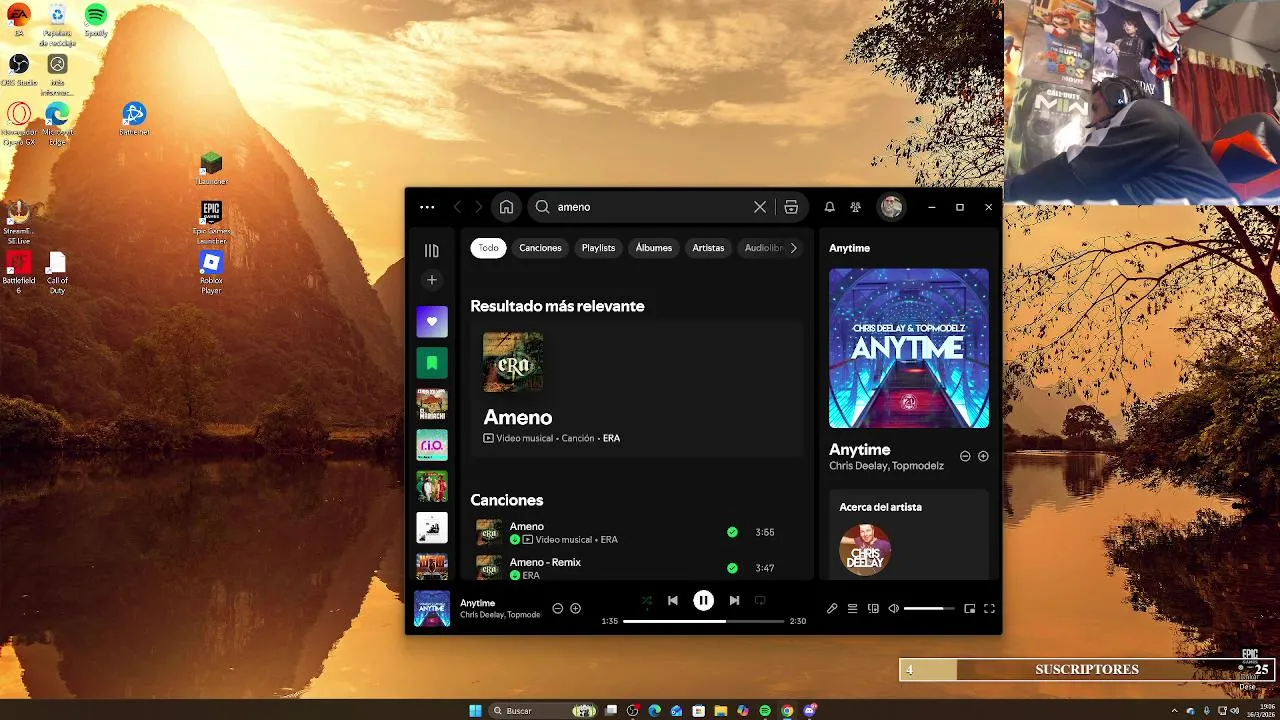
Task: Play the 'Ameno - Remix' song row
Action: click(x=637, y=568)
